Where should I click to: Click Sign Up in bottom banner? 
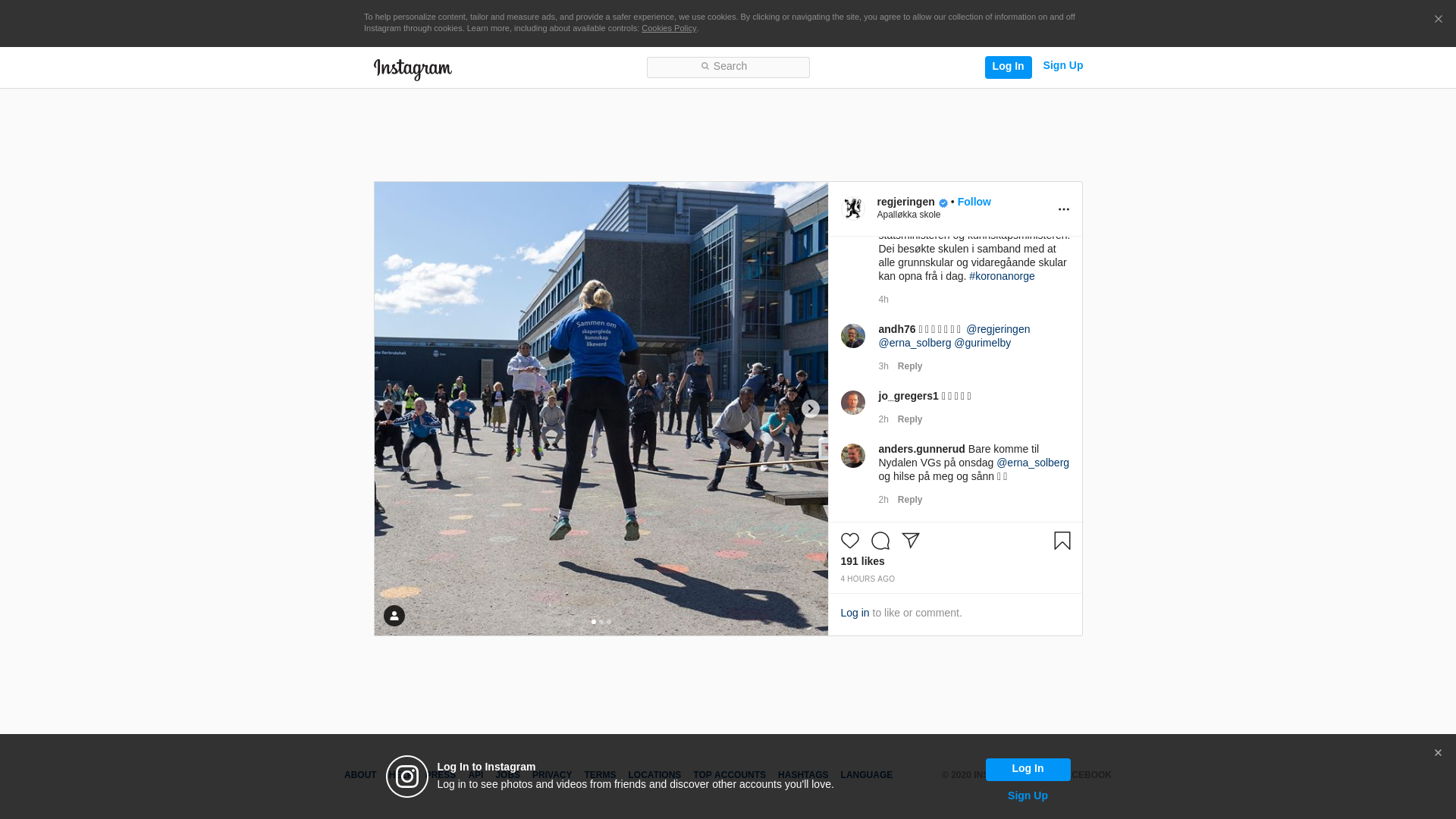(x=1028, y=795)
